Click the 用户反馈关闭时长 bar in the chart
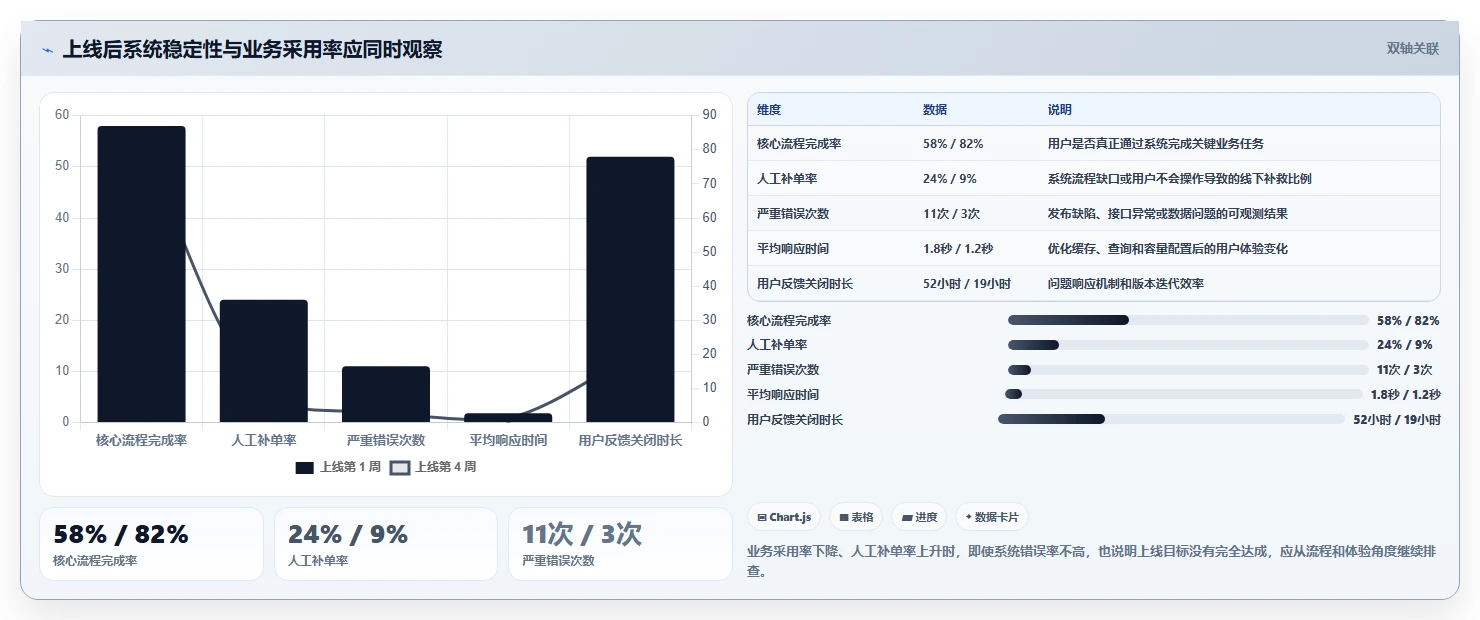 coord(630,289)
